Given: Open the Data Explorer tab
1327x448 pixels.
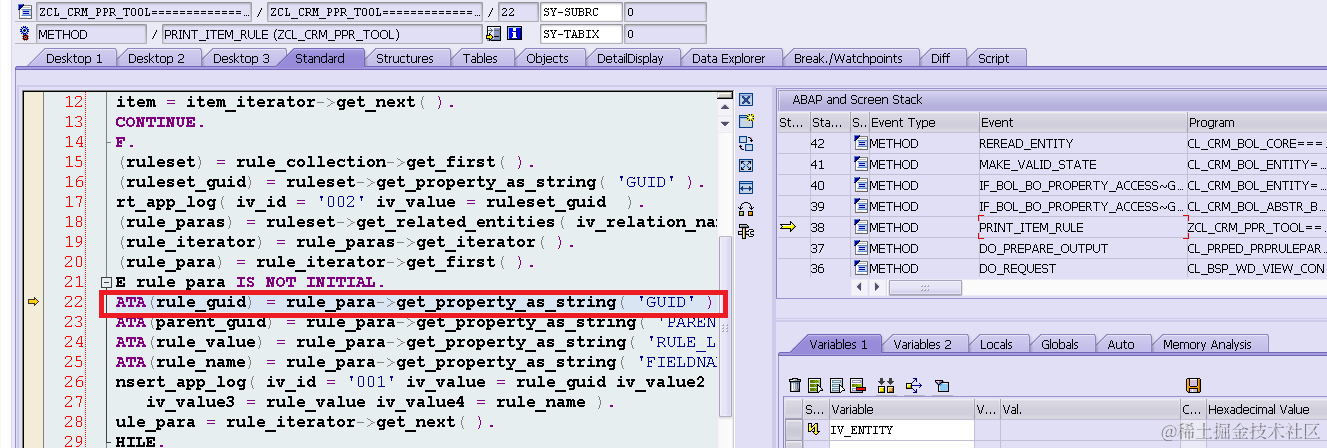Looking at the screenshot, I should [x=728, y=58].
